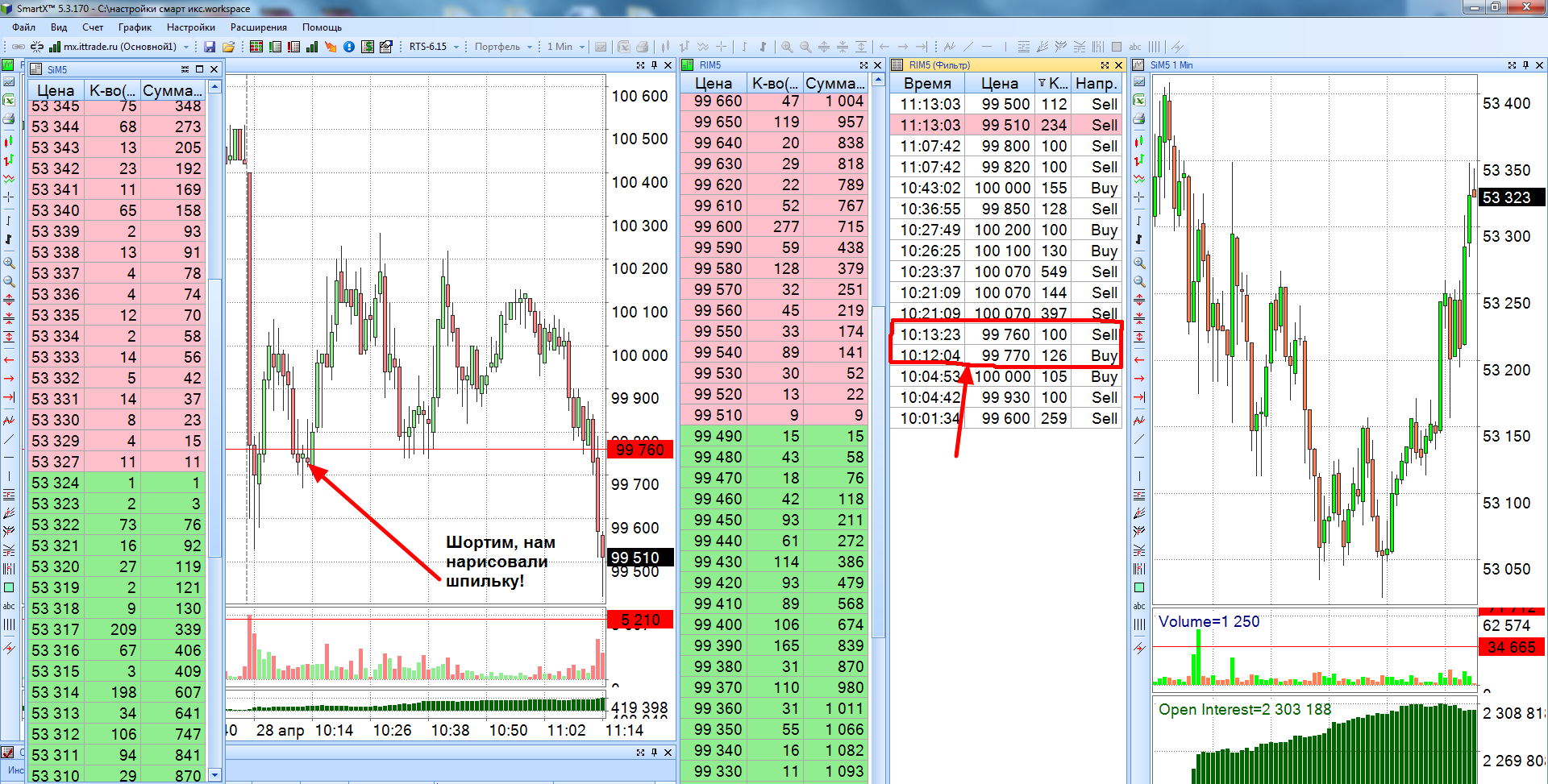Image resolution: width=1548 pixels, height=784 pixels.
Task: Click the SiM5 order book vertical scrollbar thumb
Action: pyautogui.click(x=214, y=417)
